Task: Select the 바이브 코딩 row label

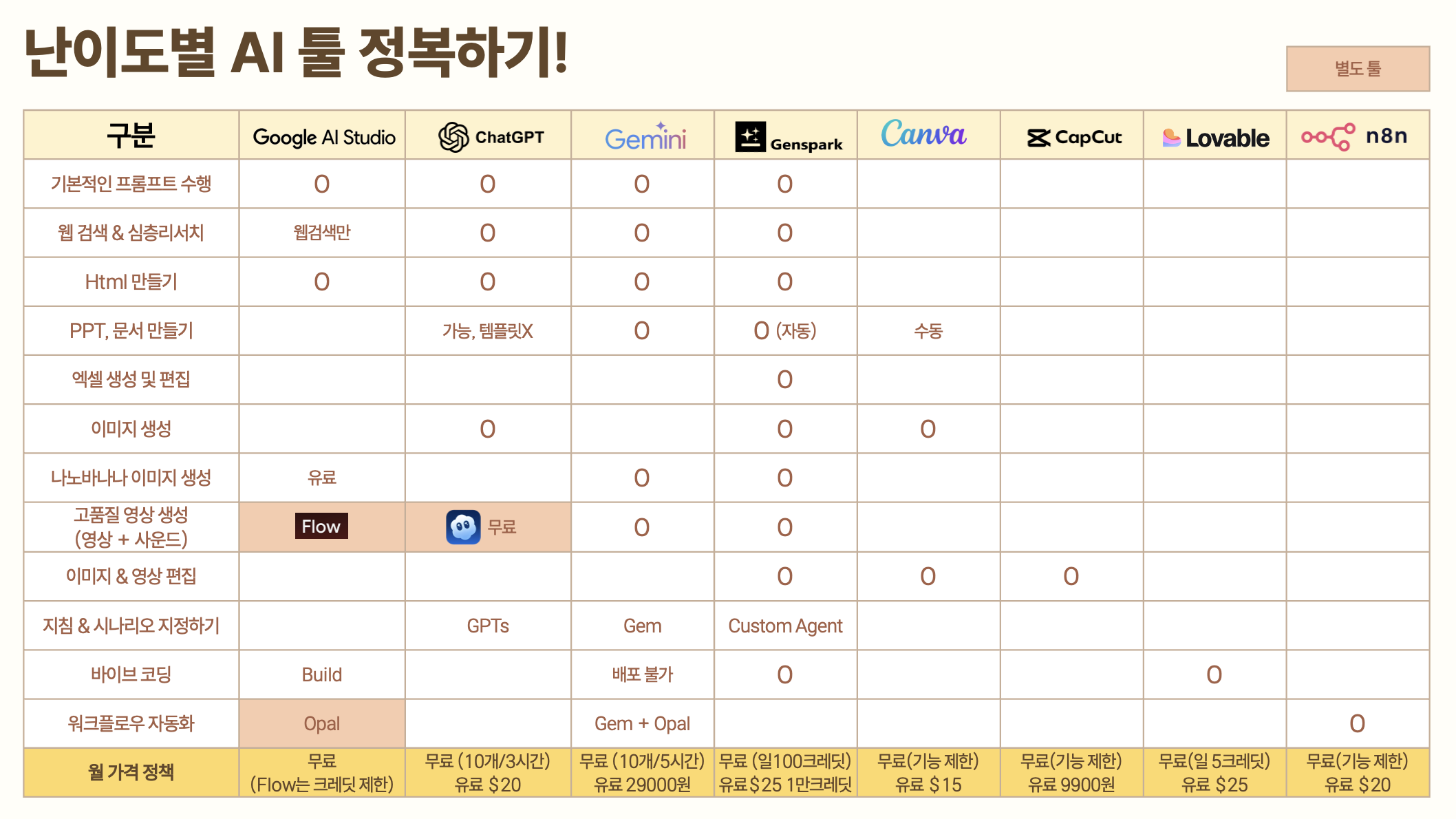Action: pyautogui.click(x=131, y=674)
